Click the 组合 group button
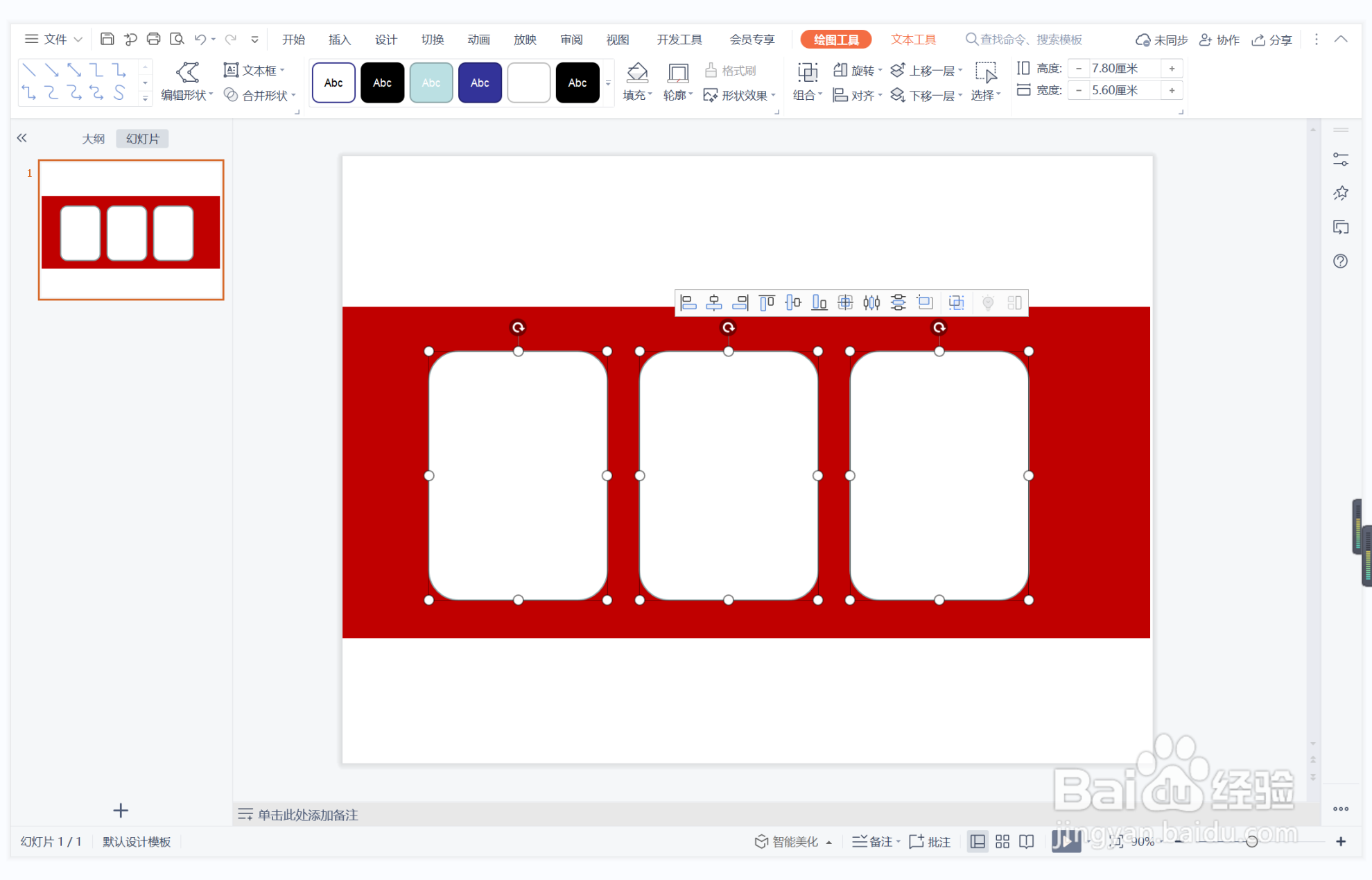This screenshot has height=880, width=1372. point(807,83)
